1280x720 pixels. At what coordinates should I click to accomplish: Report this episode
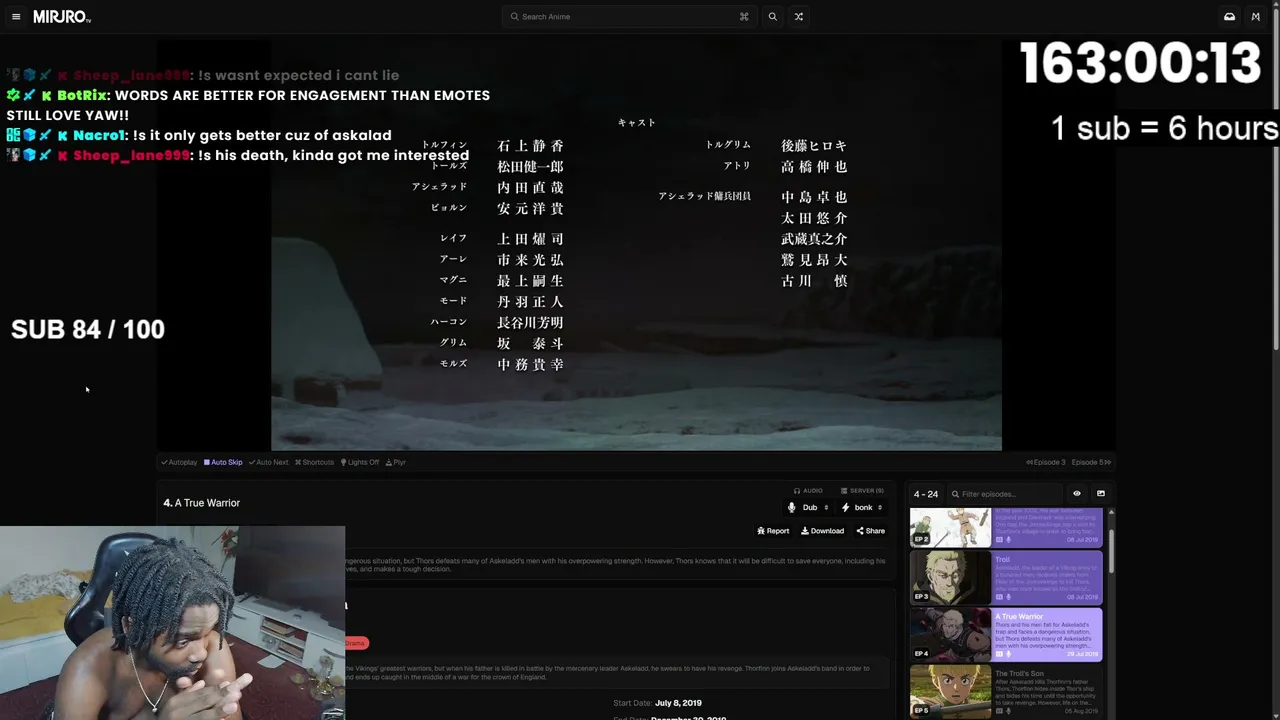pyautogui.click(x=773, y=531)
